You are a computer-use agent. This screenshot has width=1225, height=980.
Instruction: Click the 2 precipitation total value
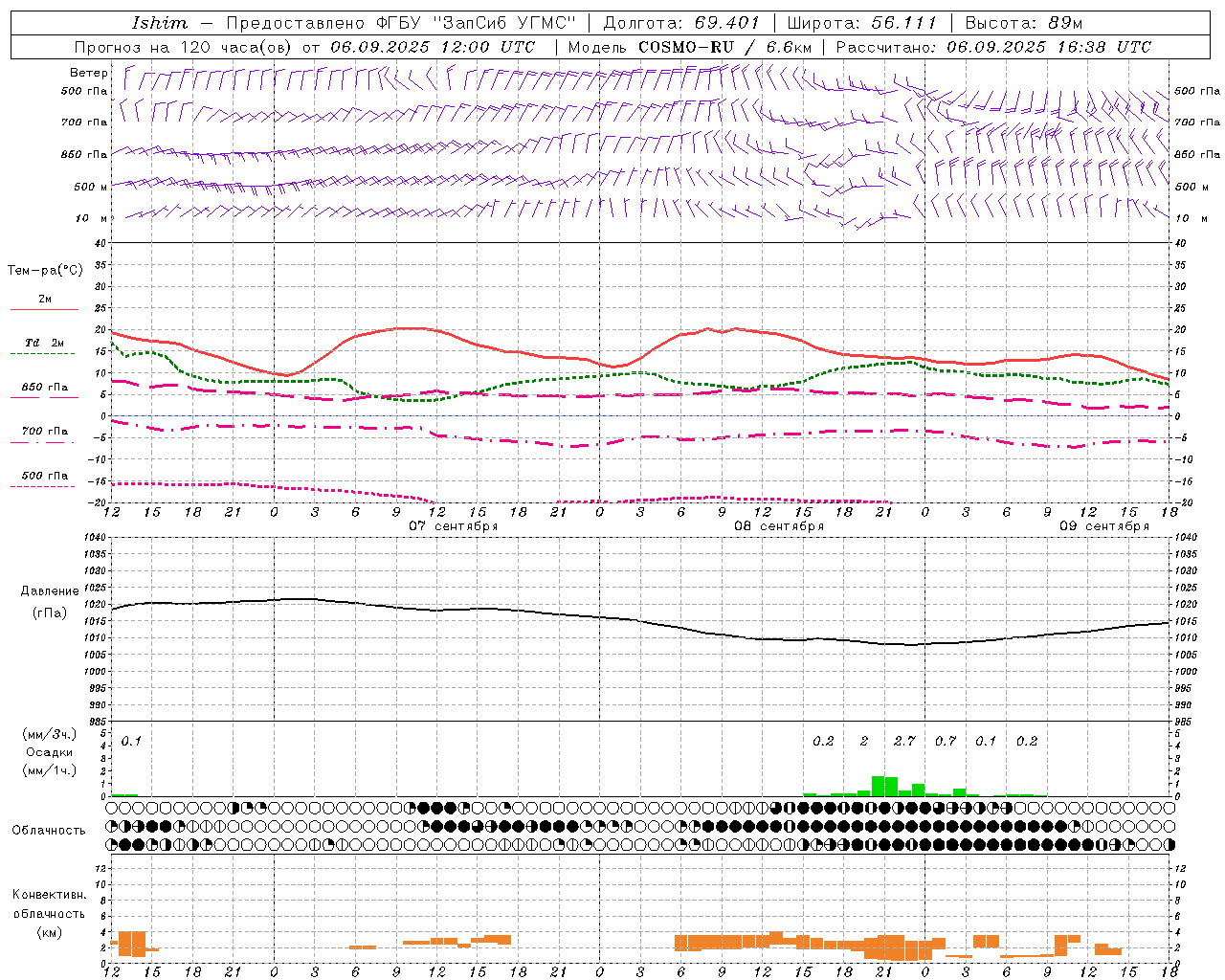tap(864, 741)
